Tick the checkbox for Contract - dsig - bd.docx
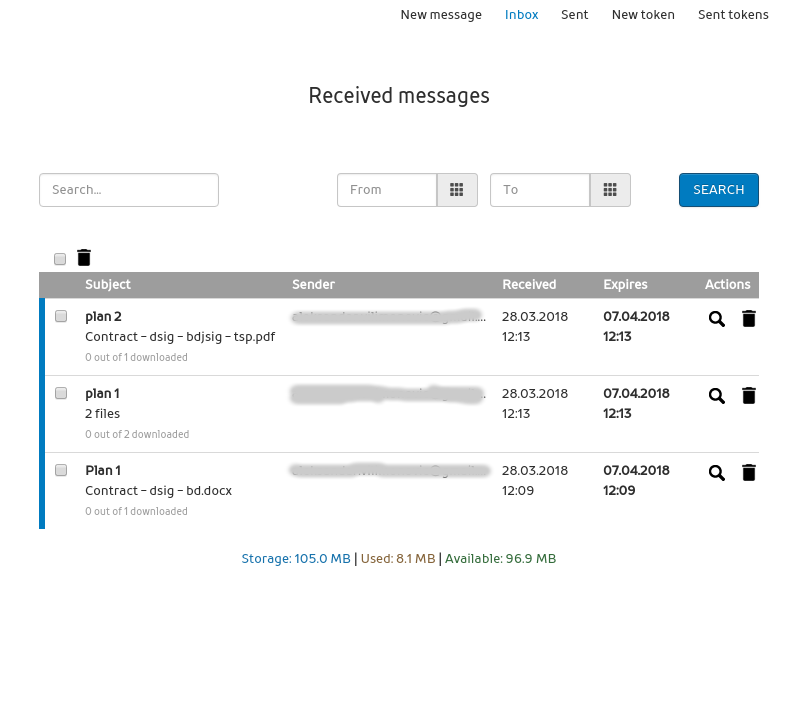Viewport: 797px width, 714px height. tap(61, 470)
